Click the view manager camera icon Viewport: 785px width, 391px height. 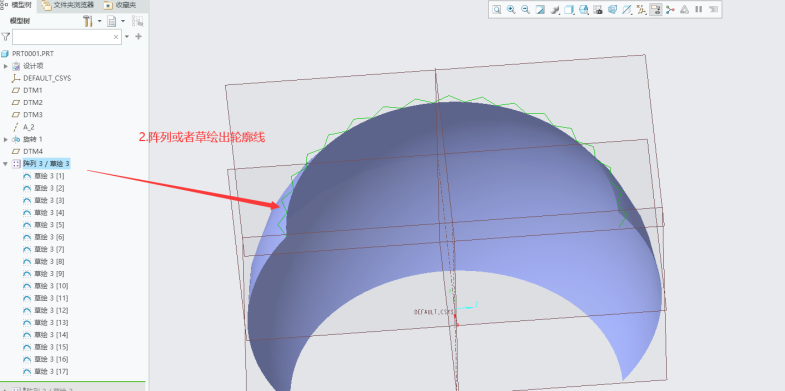coord(598,10)
